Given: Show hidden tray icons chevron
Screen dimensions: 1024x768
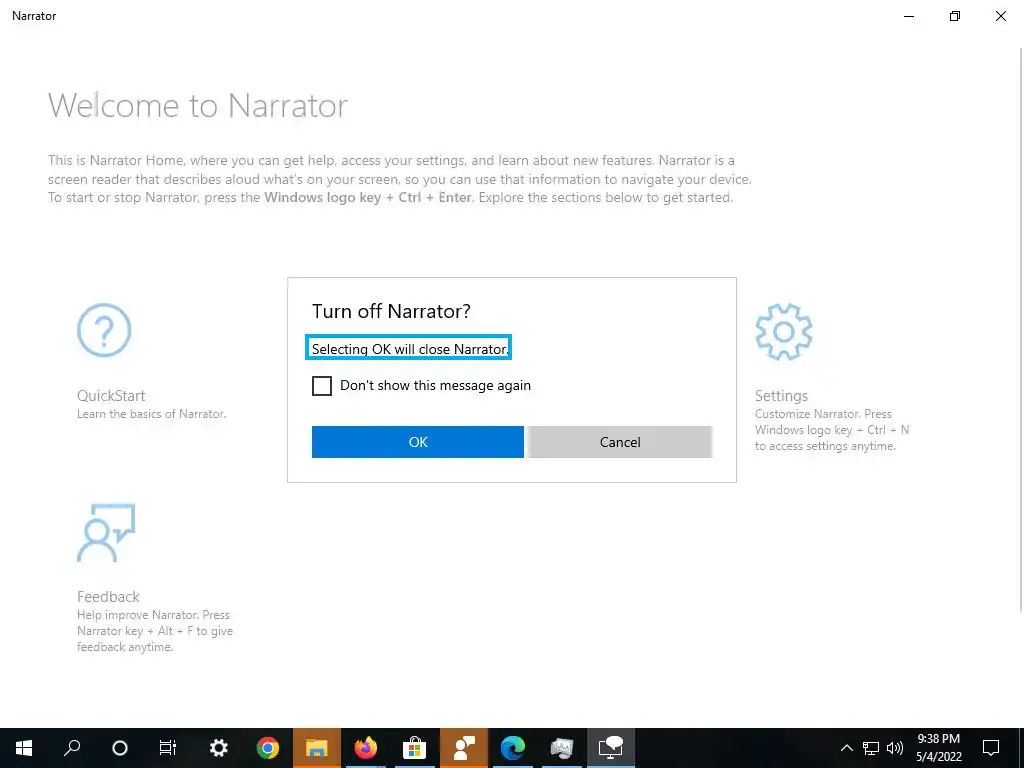Looking at the screenshot, I should (846, 748).
